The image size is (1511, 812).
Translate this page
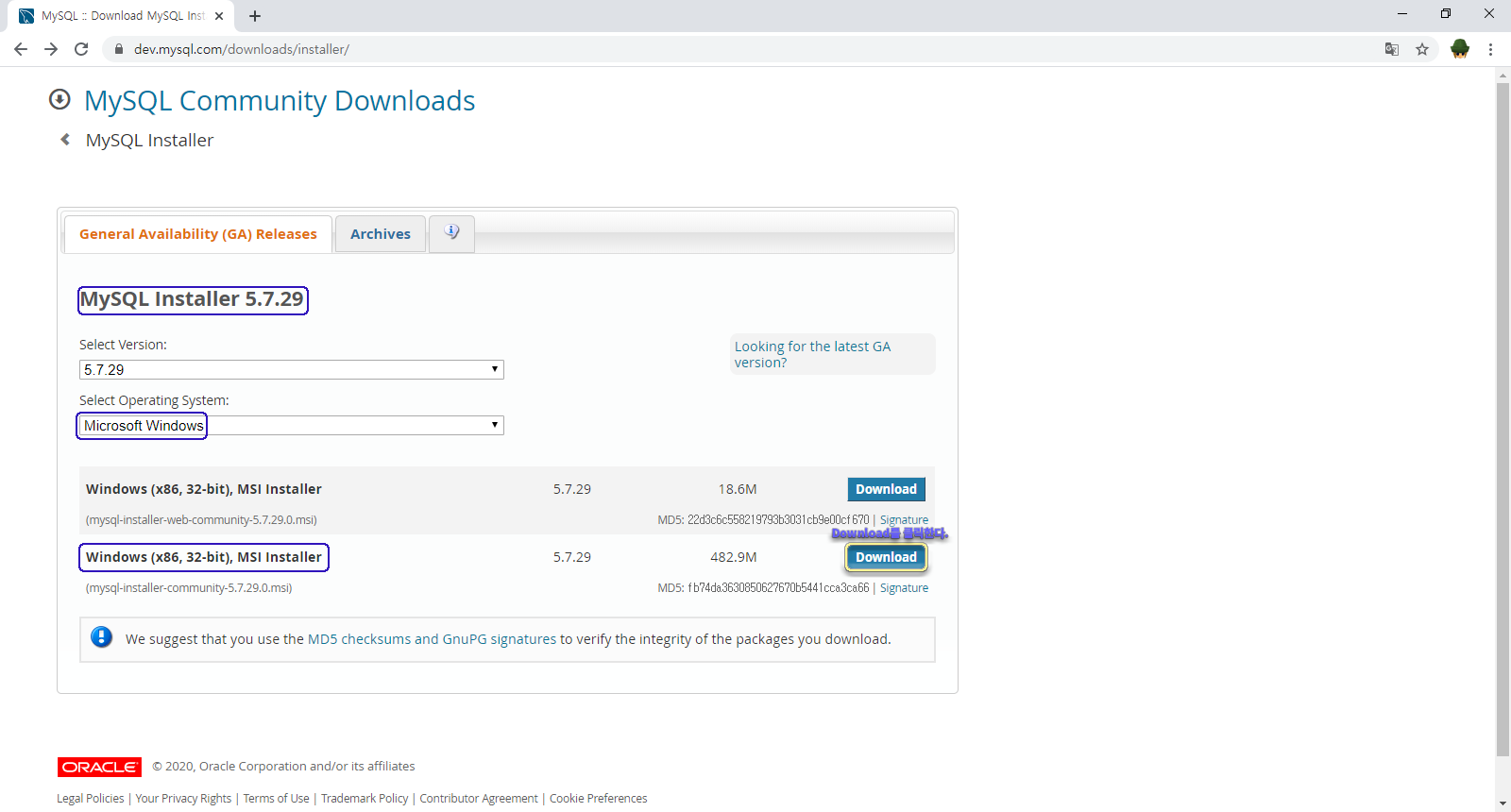(1392, 49)
